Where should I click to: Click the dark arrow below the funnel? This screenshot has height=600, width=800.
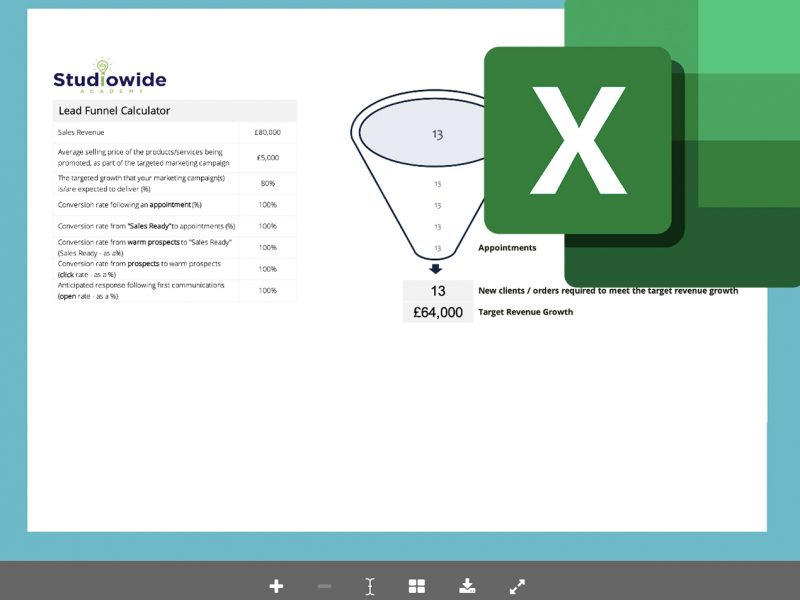(435, 269)
